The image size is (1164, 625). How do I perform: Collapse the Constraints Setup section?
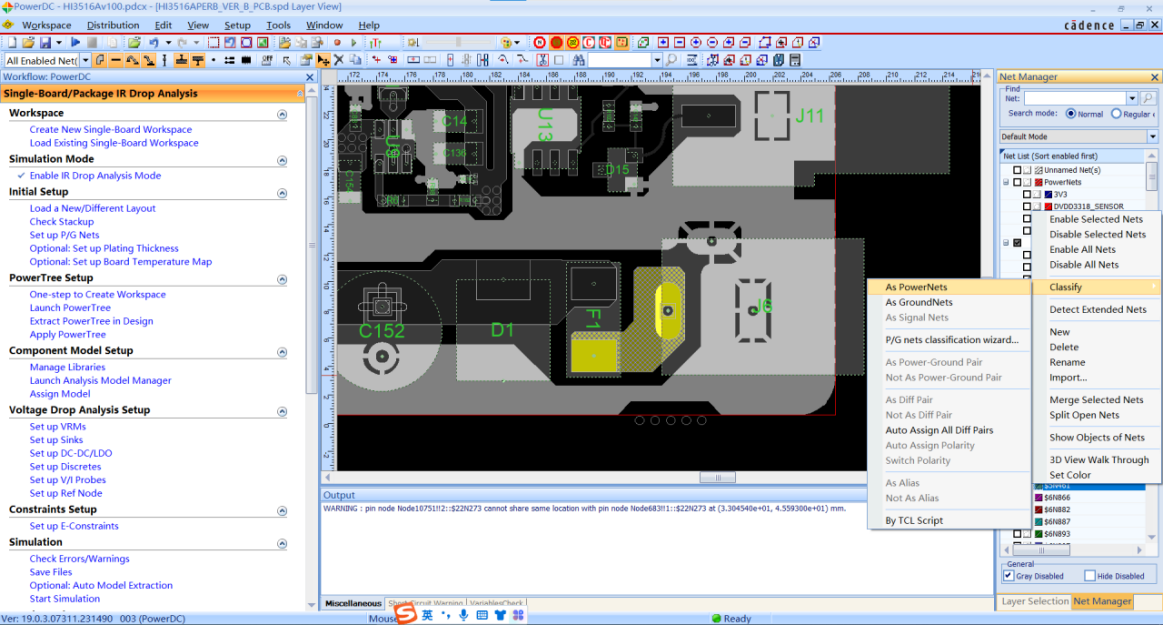(x=282, y=511)
